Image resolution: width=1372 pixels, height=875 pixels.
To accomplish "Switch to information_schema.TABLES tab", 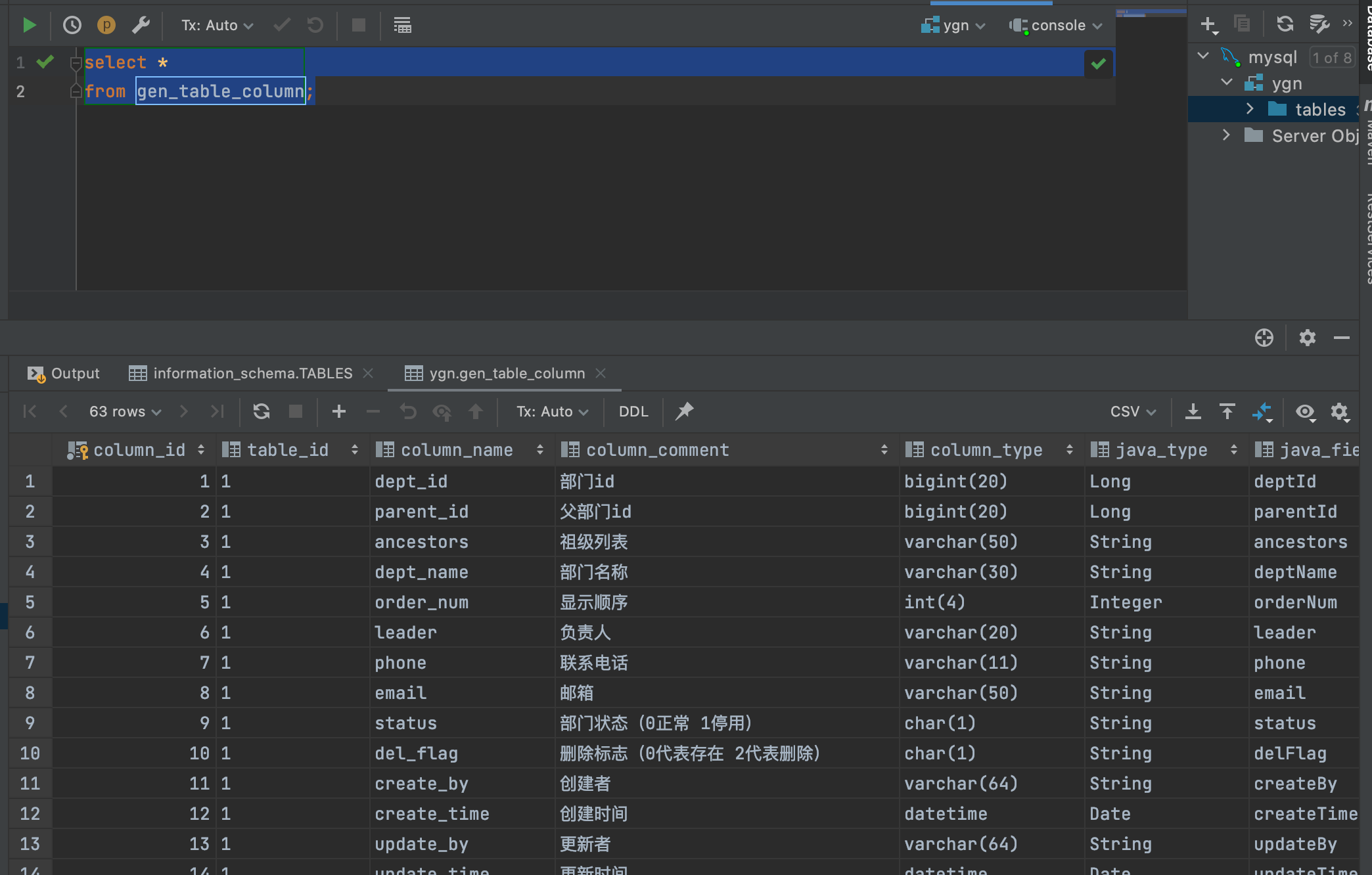I will tap(240, 373).
